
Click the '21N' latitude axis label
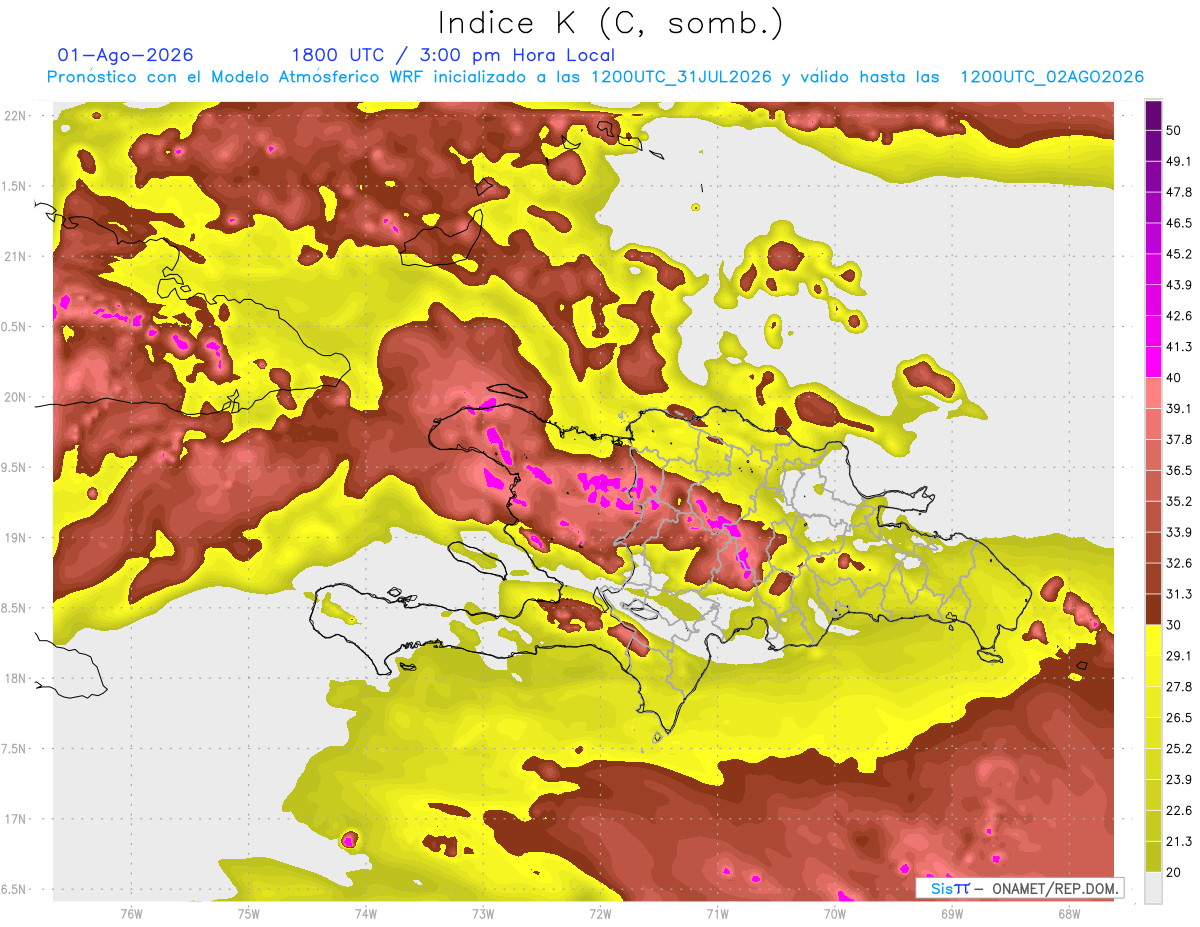(14, 256)
